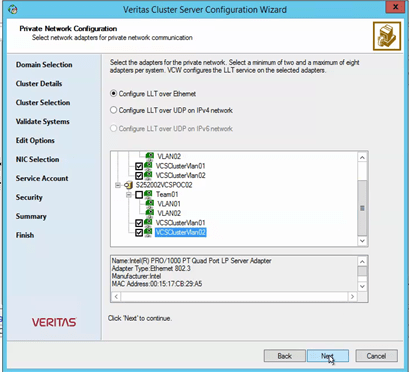Open the Edit Options step
This screenshot has width=409, height=372.
coord(35,141)
